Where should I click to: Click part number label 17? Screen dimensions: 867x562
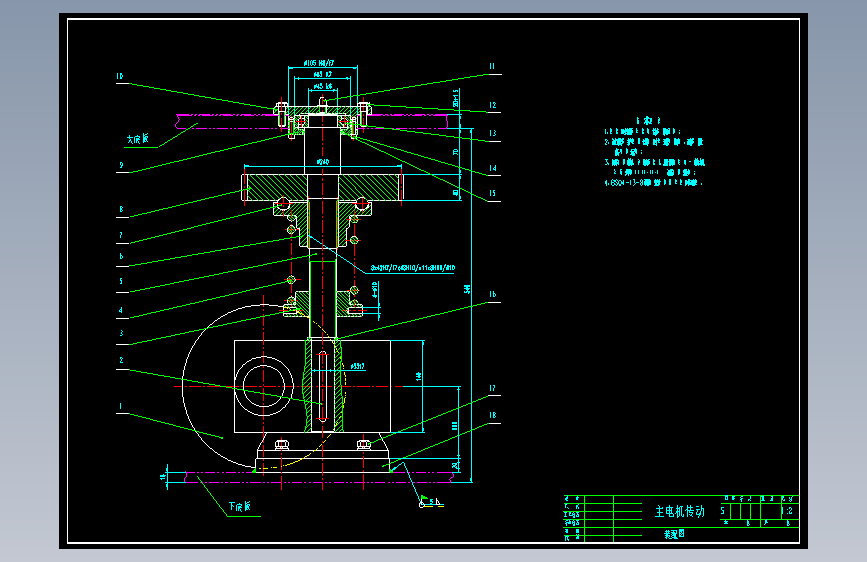coord(492,388)
